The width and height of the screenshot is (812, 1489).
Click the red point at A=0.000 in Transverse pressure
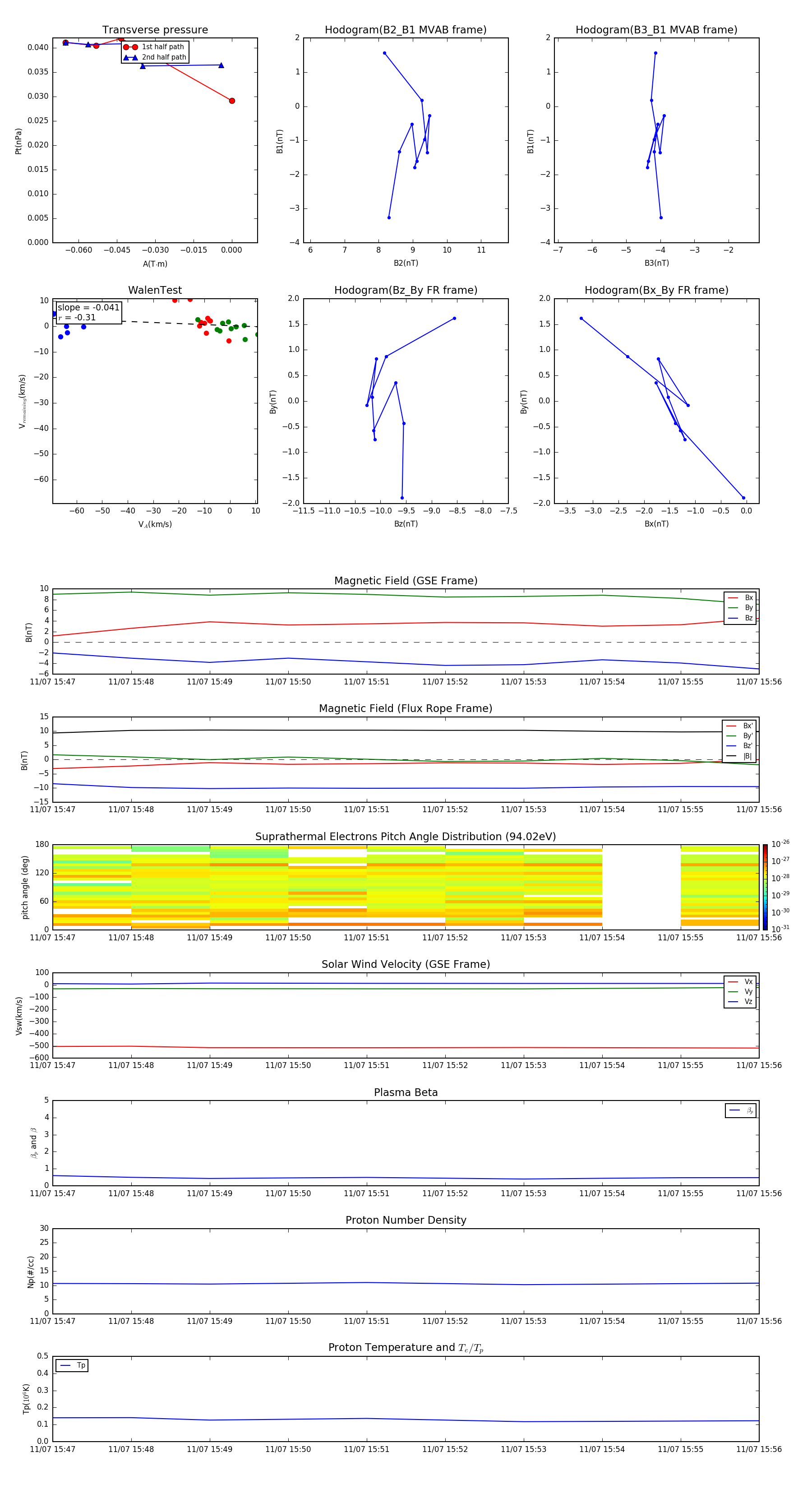click(x=232, y=101)
